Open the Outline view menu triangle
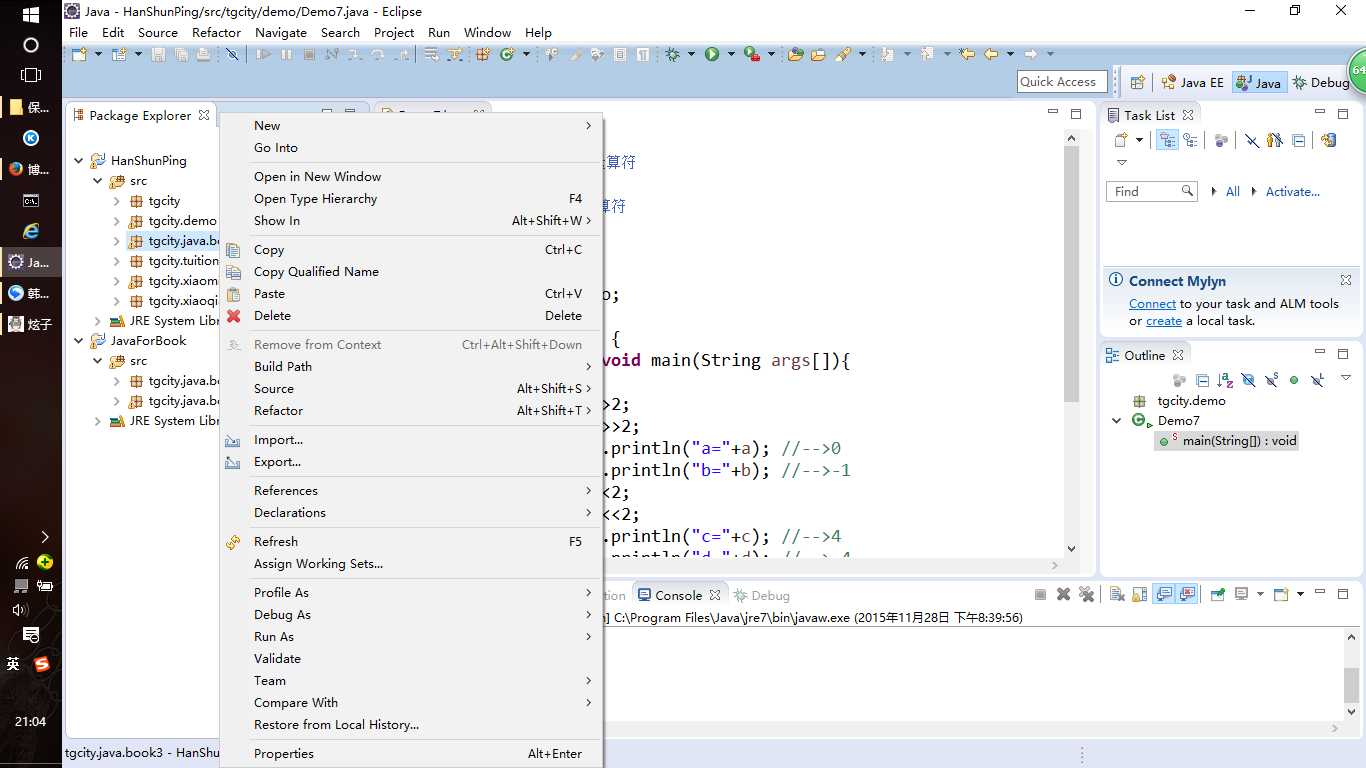 pyautogui.click(x=1346, y=378)
